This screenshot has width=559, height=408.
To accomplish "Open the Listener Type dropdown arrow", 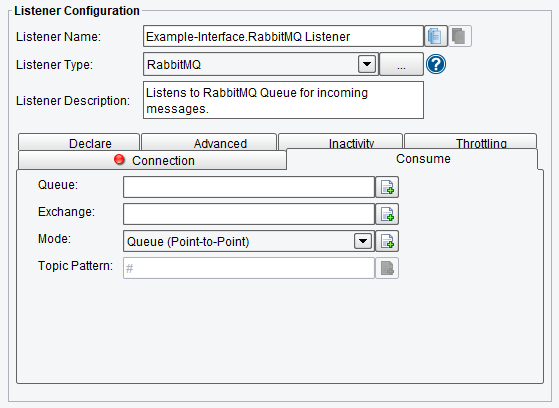I will [367, 64].
